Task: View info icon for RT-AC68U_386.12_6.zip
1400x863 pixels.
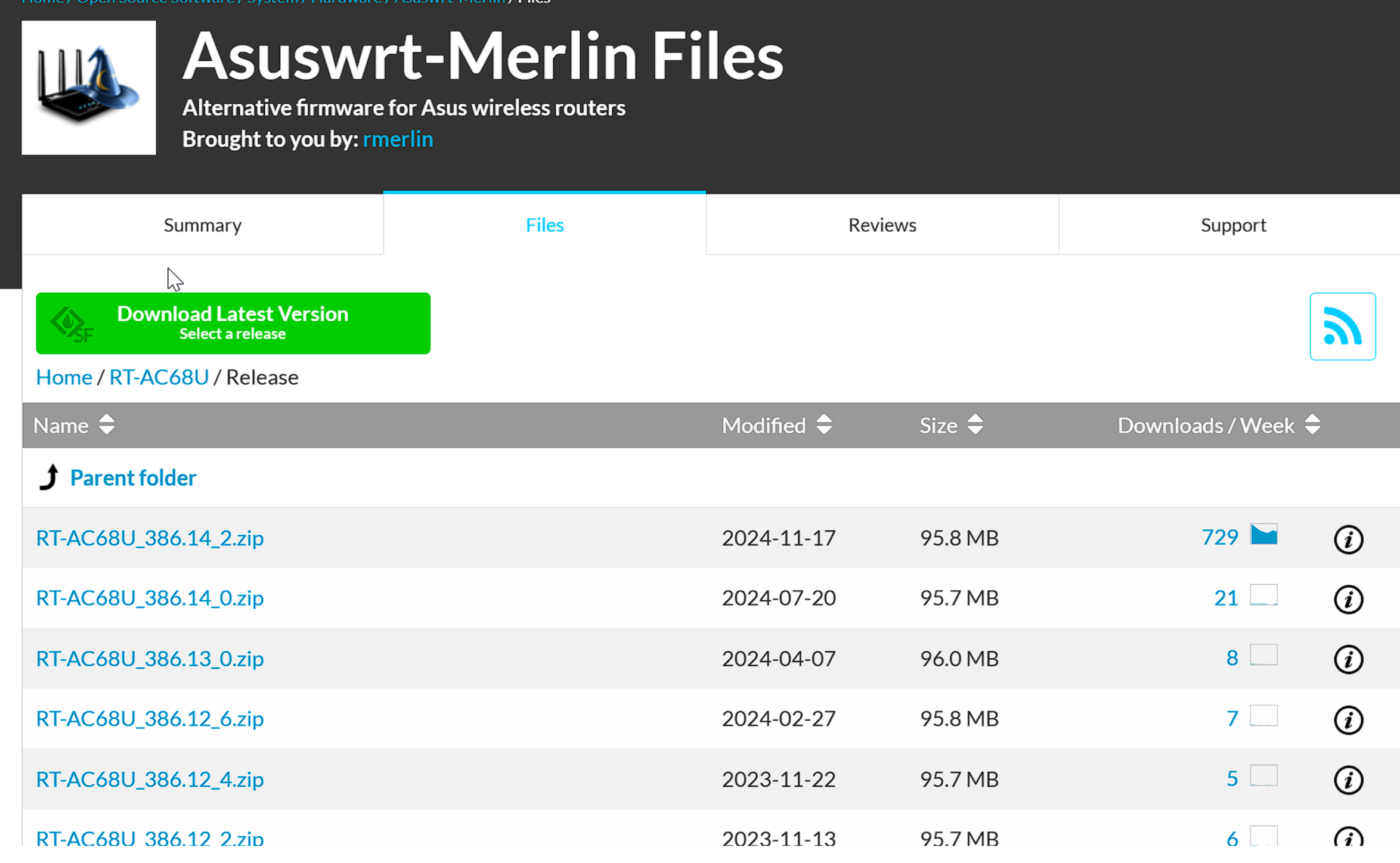Action: [x=1348, y=719]
